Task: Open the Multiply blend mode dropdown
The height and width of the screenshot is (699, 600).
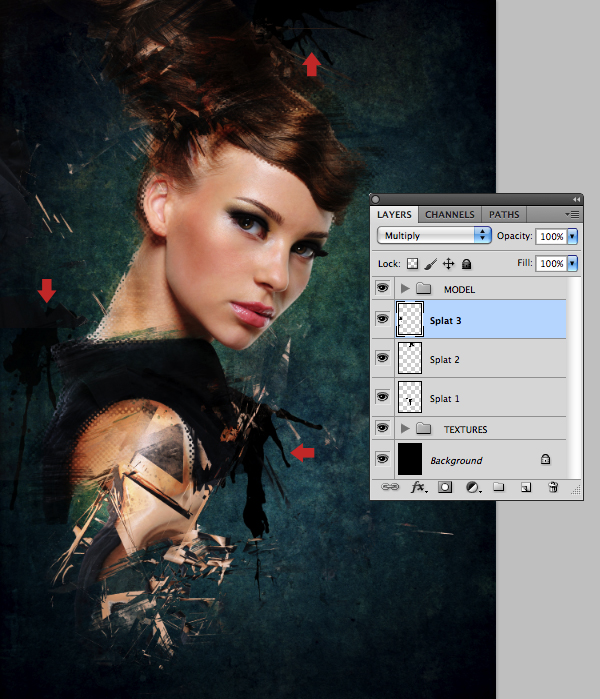Action: 434,235
